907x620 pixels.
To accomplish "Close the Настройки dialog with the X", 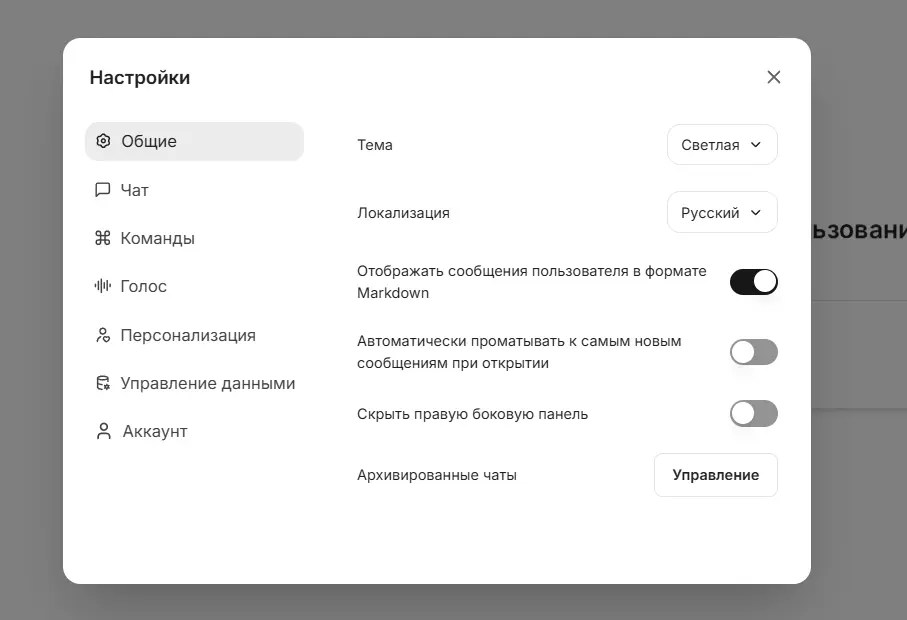I will 773,77.
